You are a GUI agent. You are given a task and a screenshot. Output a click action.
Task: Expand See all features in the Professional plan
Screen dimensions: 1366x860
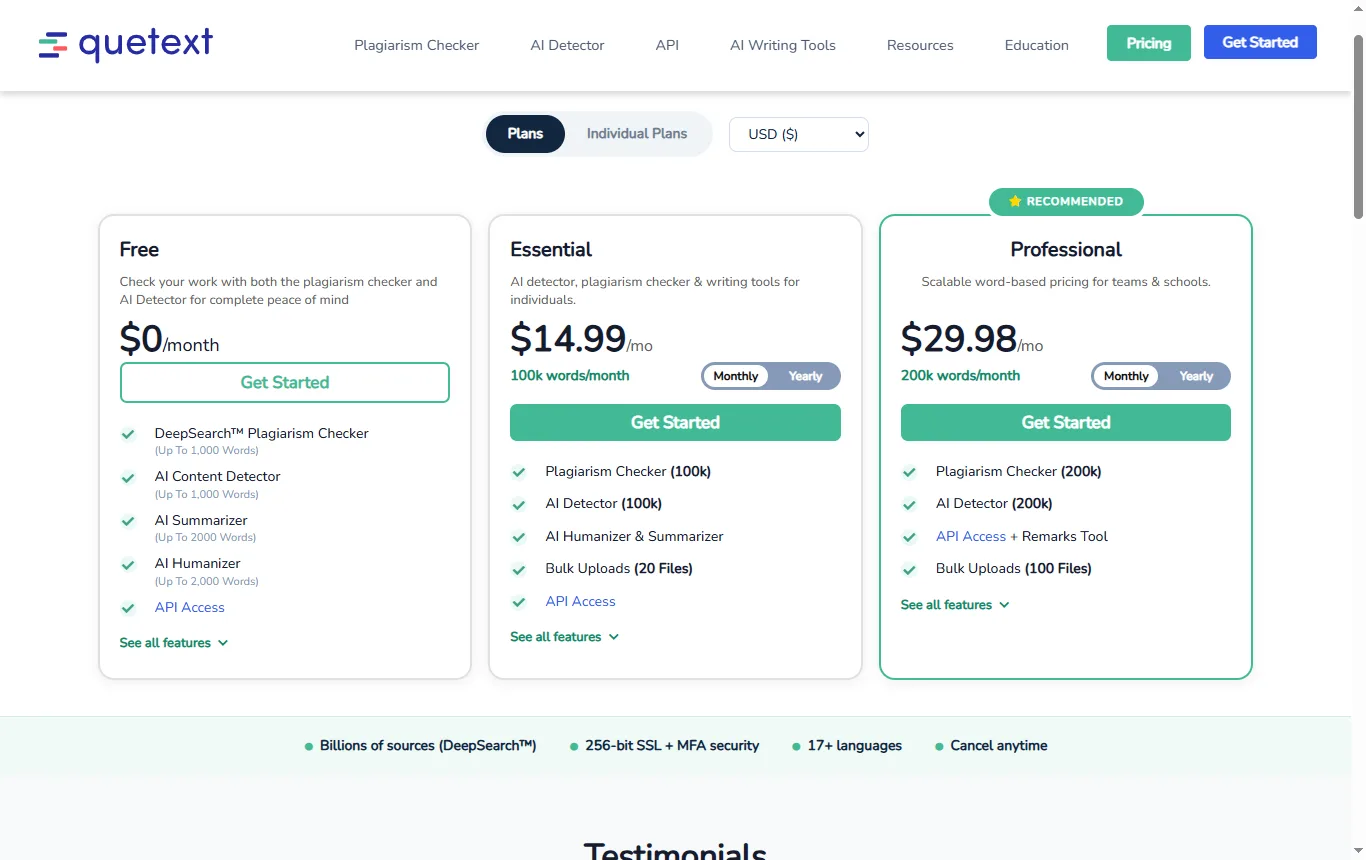(955, 605)
